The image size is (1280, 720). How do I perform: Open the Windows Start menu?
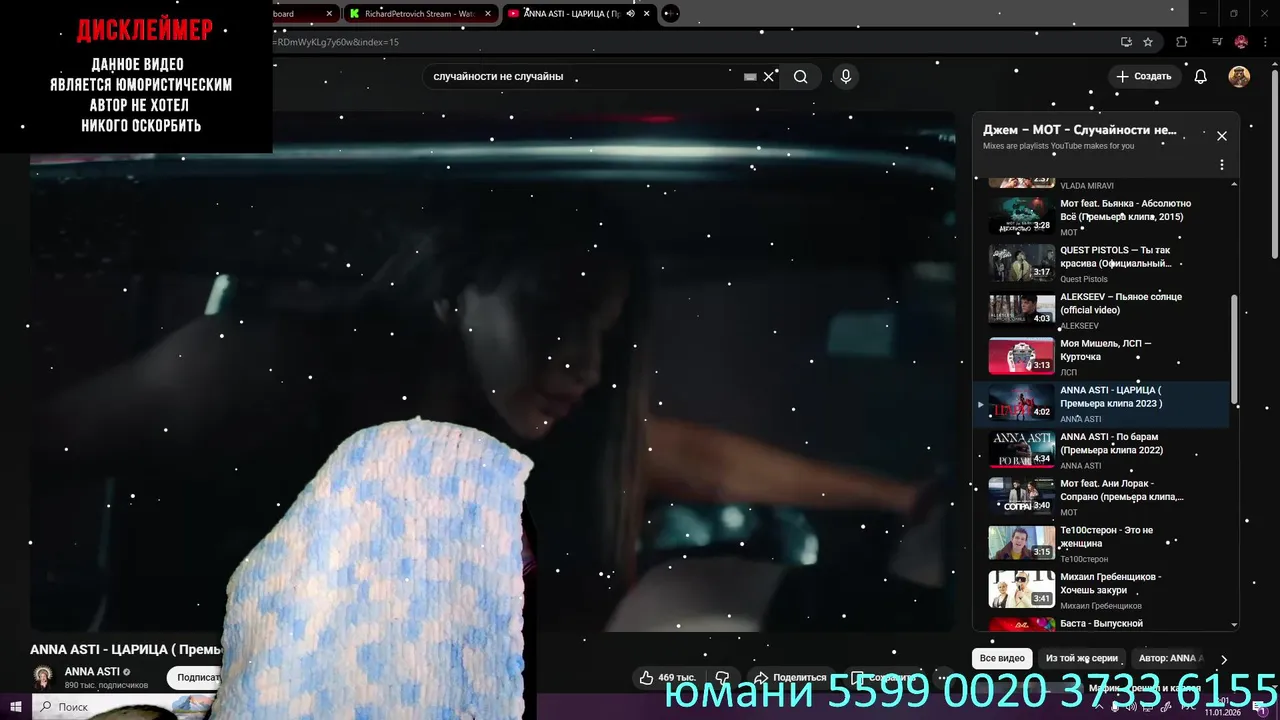point(14,707)
